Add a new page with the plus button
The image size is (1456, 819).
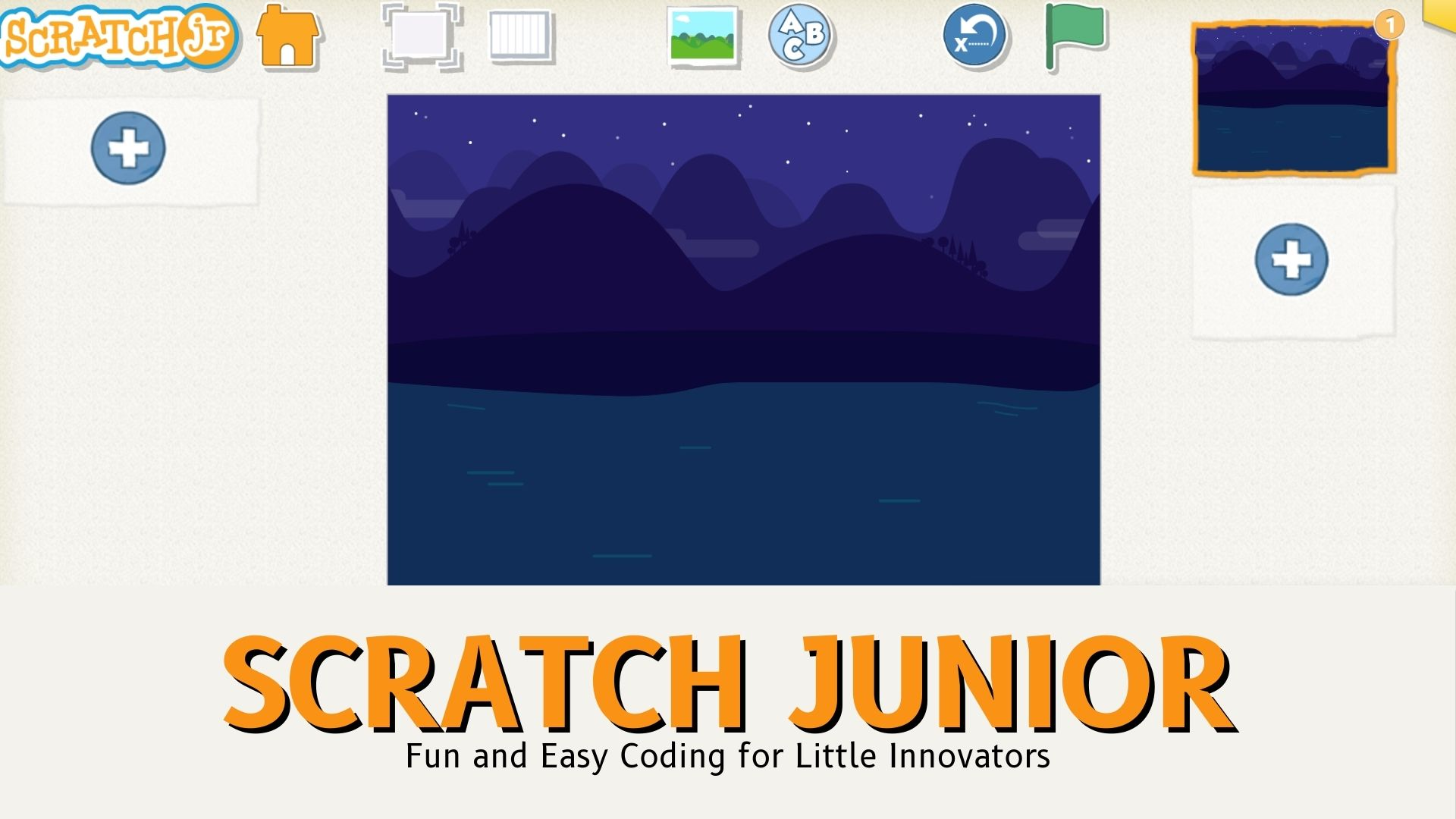(x=1291, y=259)
